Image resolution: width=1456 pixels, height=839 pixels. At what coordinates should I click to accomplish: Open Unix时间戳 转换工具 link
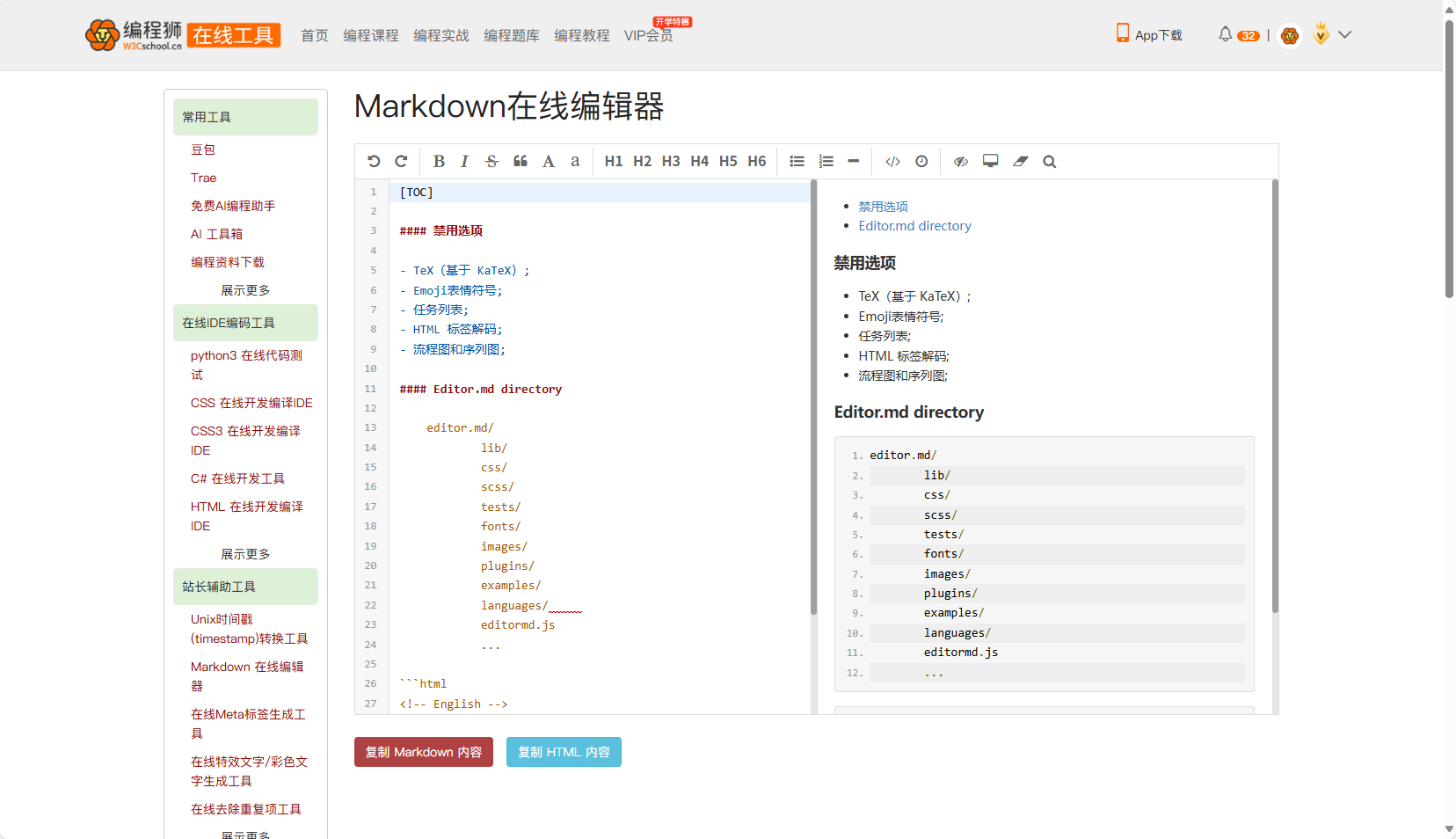(249, 629)
